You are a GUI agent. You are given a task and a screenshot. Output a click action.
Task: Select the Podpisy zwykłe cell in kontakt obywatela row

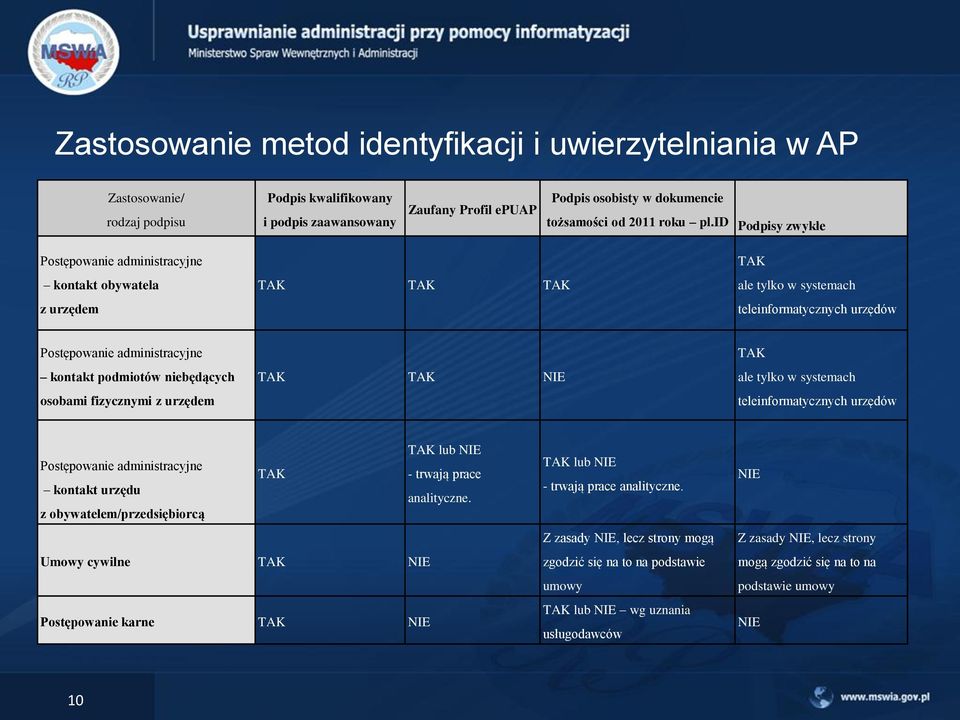821,284
